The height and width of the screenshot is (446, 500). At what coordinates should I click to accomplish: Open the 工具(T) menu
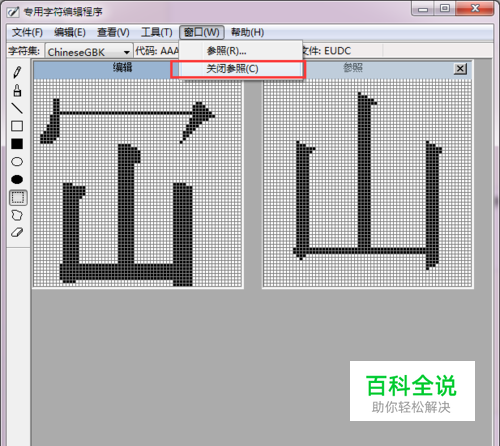coord(157,32)
